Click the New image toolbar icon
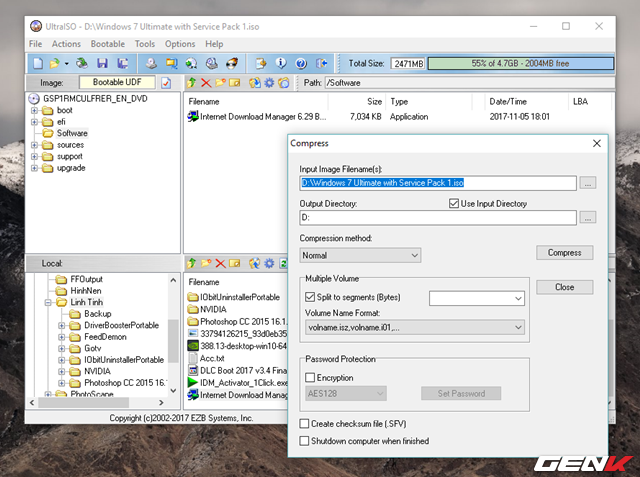The width and height of the screenshot is (640, 477). pyautogui.click(x=38, y=63)
